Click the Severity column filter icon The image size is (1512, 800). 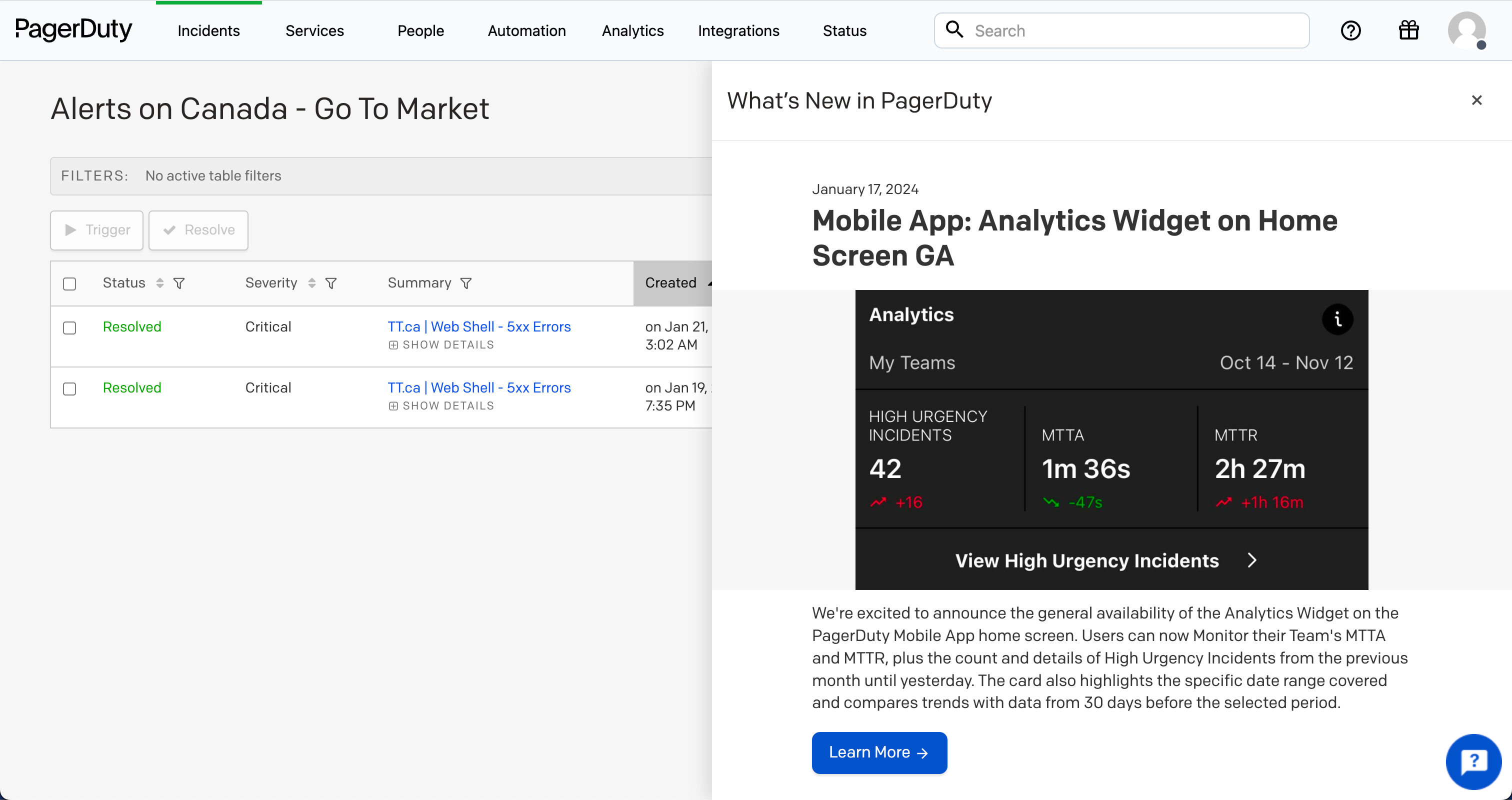(x=331, y=283)
